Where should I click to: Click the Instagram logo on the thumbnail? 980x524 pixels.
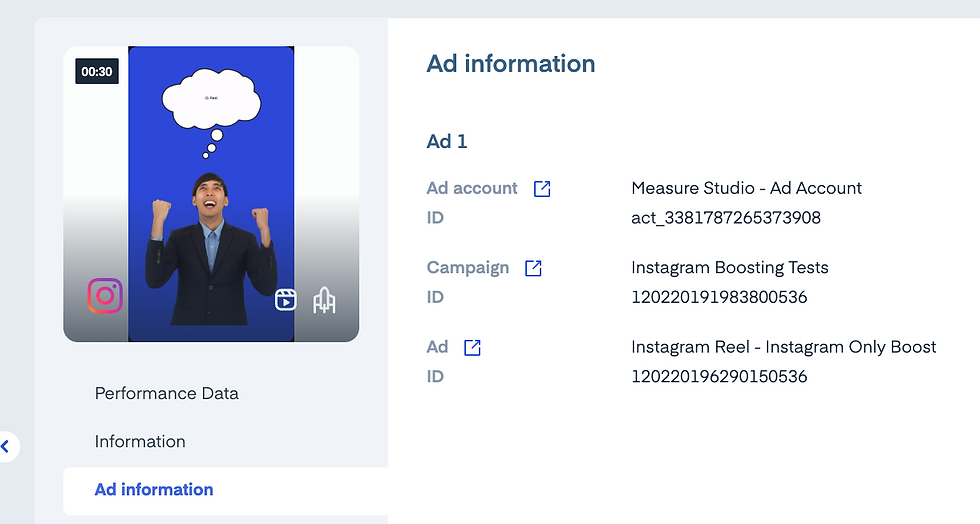[105, 296]
